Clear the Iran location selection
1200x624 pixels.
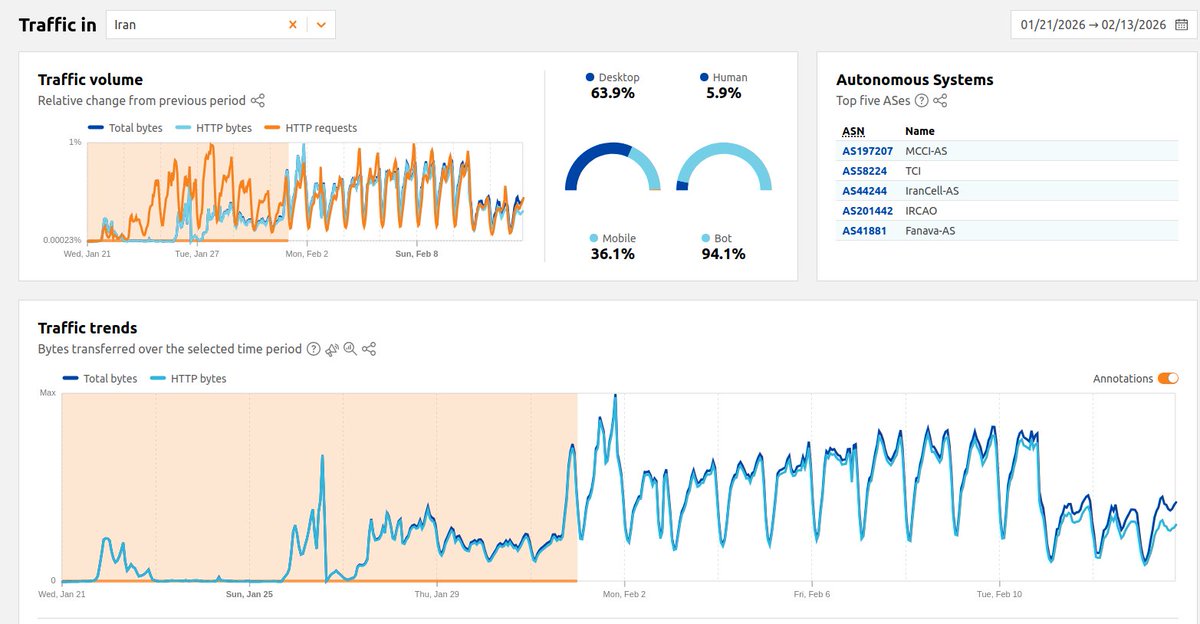click(x=293, y=25)
